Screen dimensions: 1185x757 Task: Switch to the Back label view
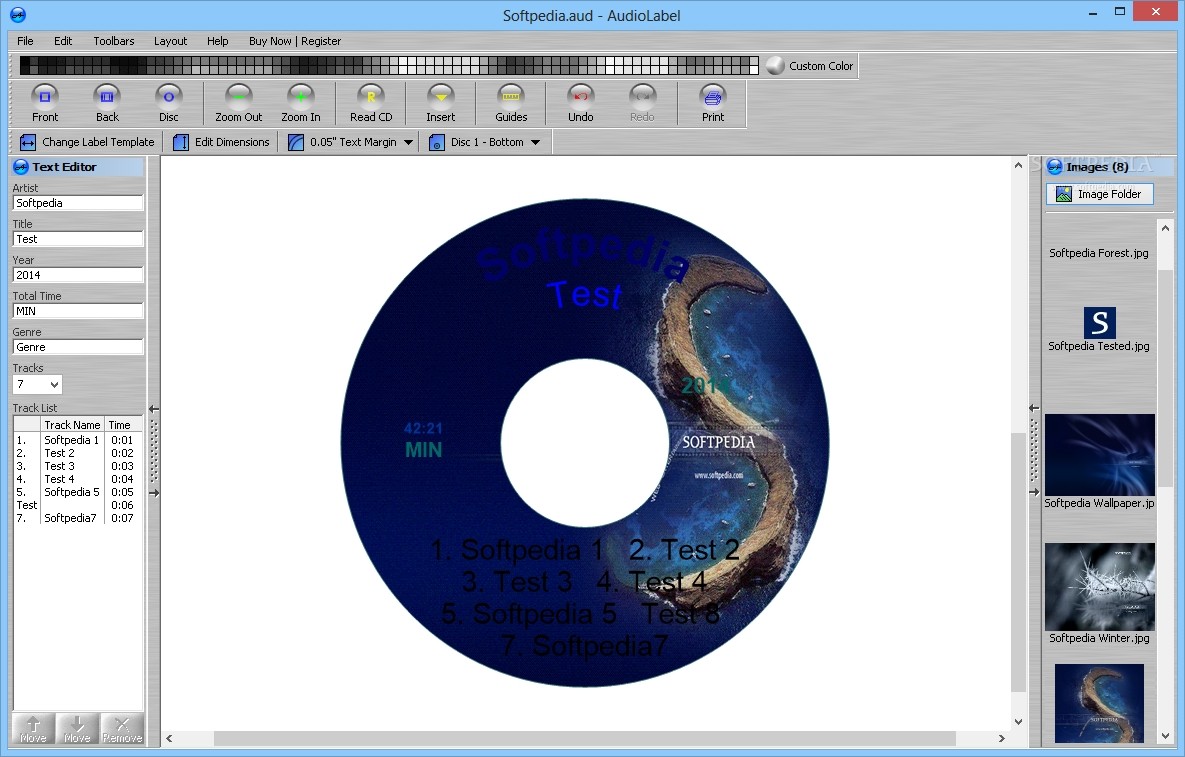[107, 103]
